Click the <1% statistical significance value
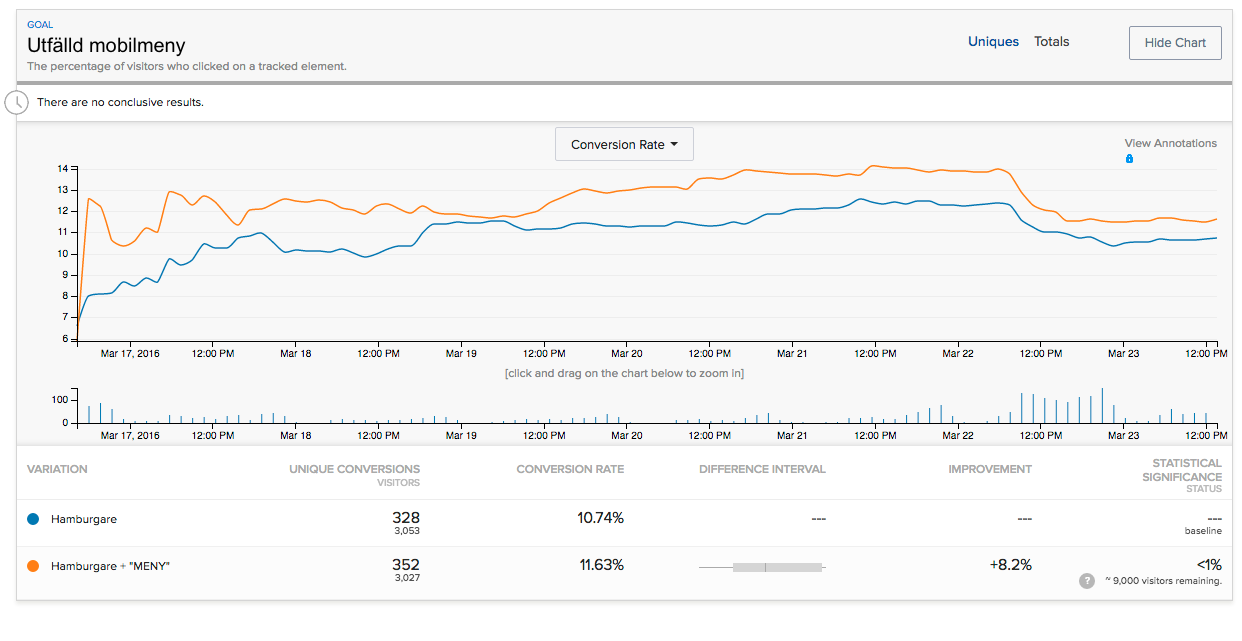1242x641 pixels. coord(1208,565)
